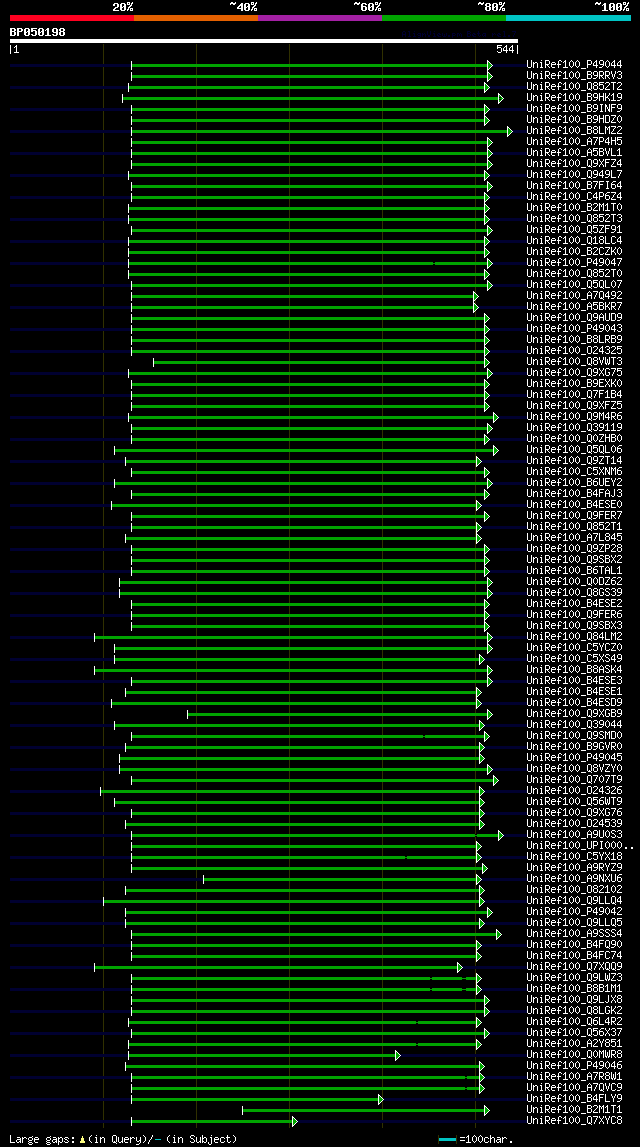Select the UniRef100_Q707T9 label

574,780
